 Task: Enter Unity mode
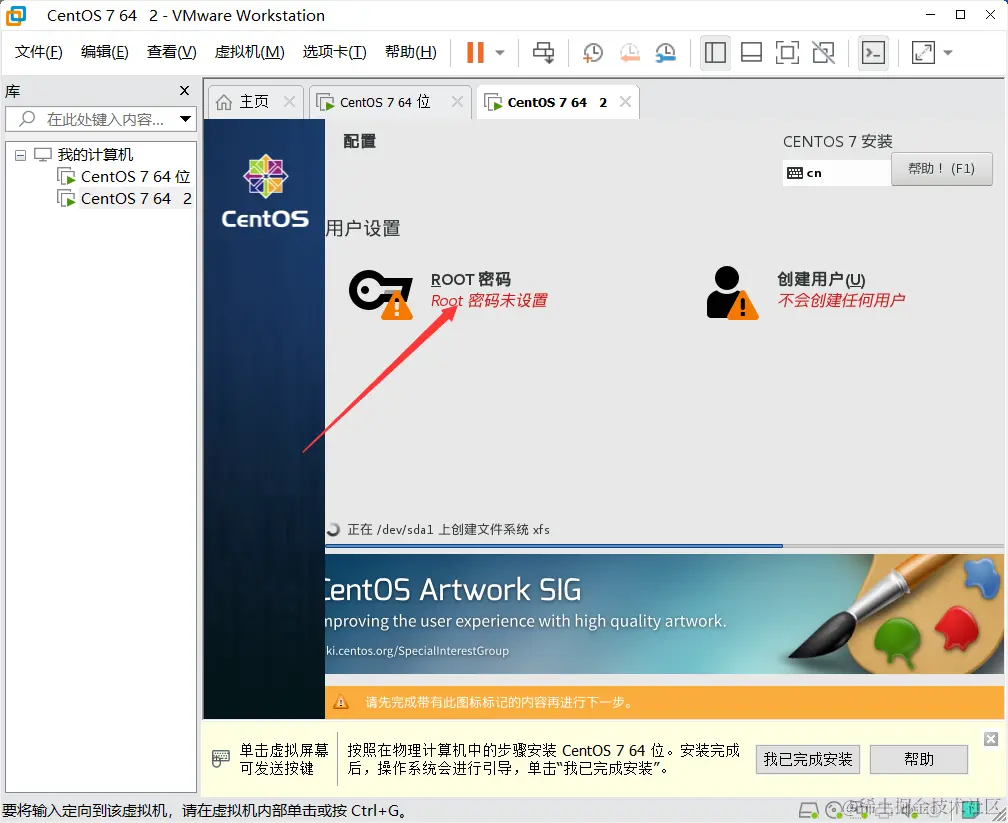coord(823,52)
